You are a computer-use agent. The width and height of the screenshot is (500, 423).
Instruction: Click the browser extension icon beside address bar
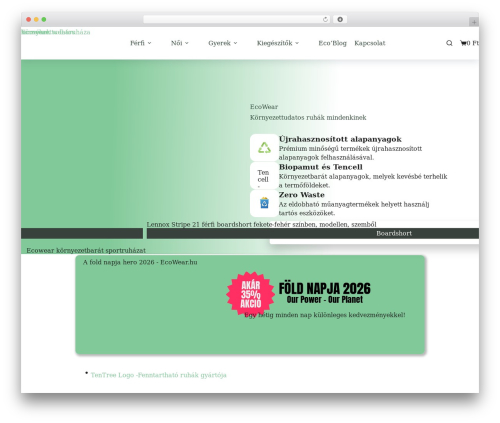[340, 20]
